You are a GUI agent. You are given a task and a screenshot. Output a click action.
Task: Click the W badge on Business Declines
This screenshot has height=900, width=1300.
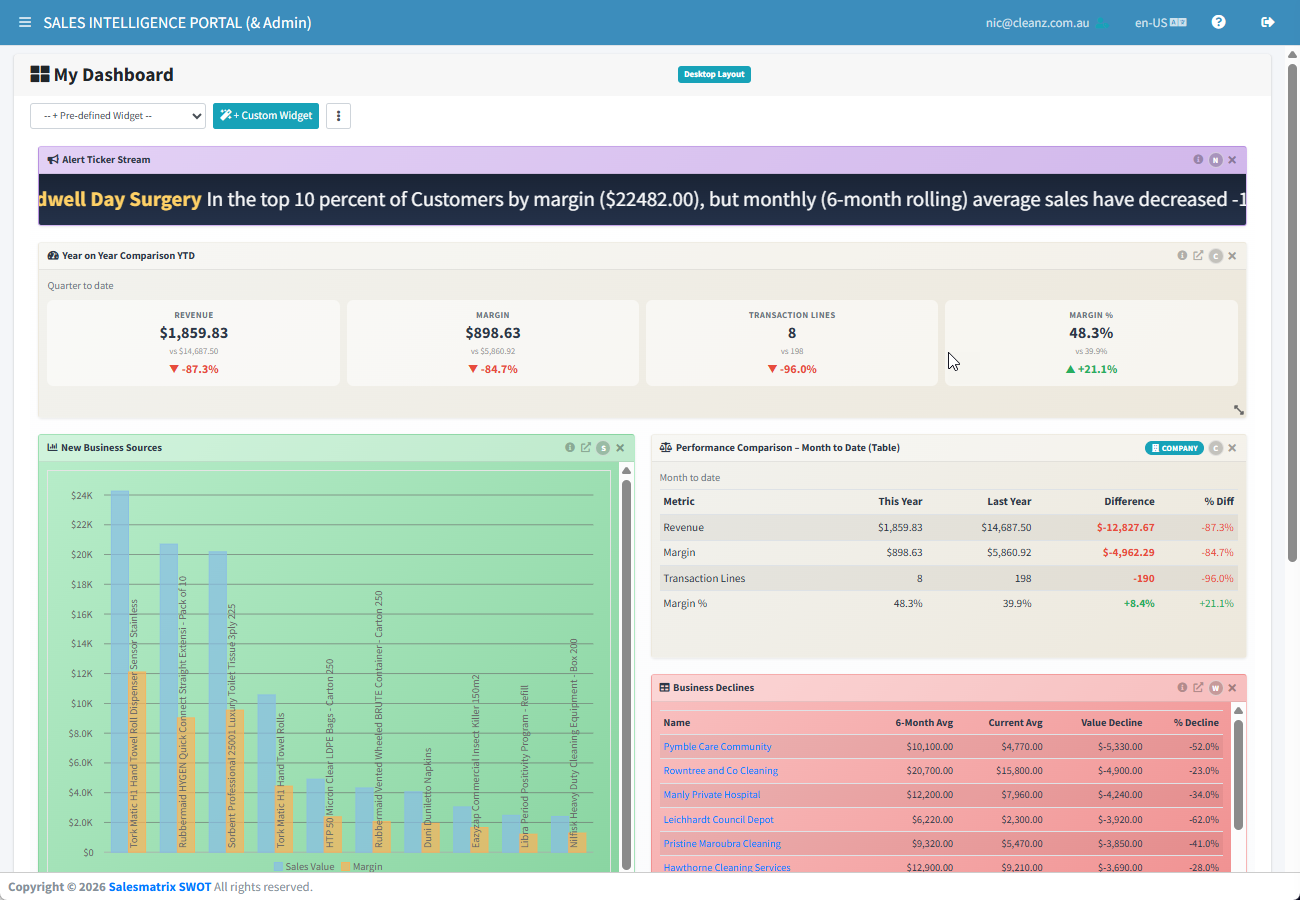(1215, 688)
